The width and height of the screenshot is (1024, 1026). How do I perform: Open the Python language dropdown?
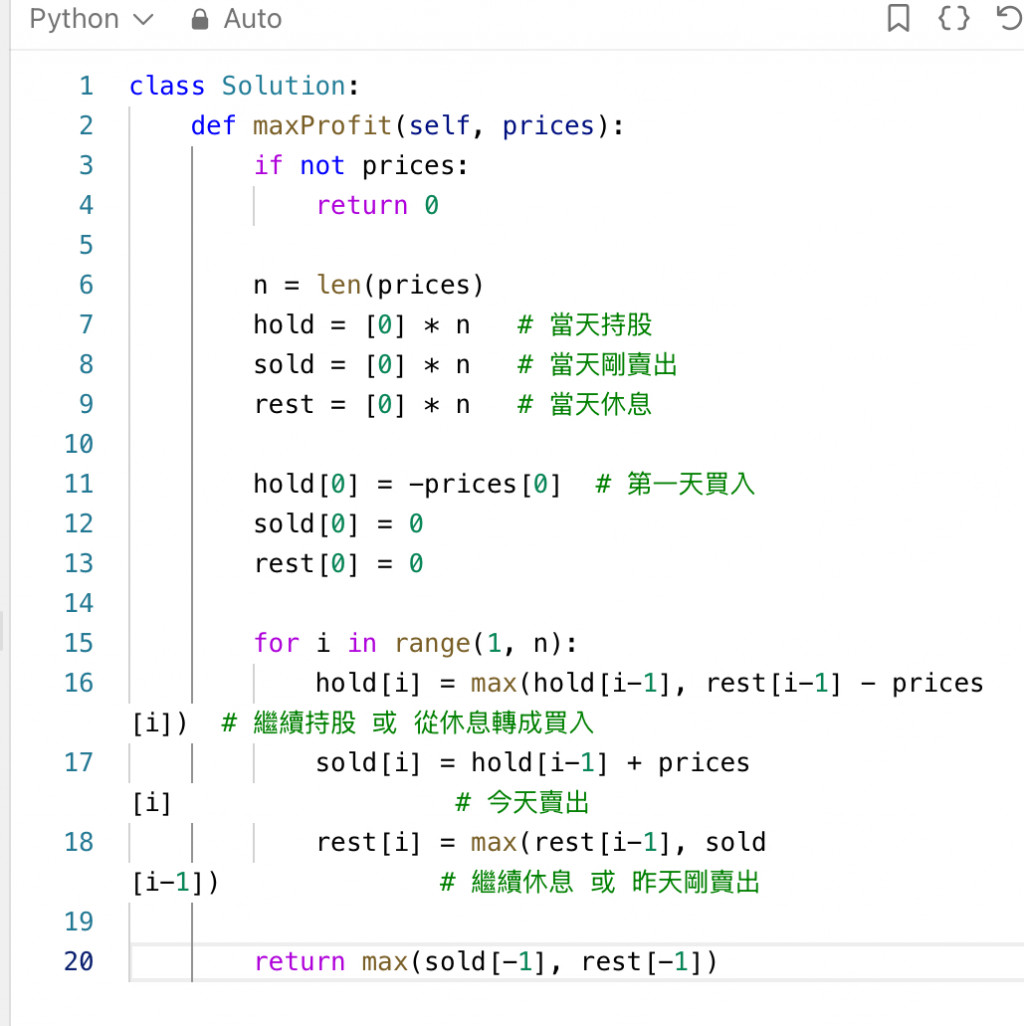(91, 19)
